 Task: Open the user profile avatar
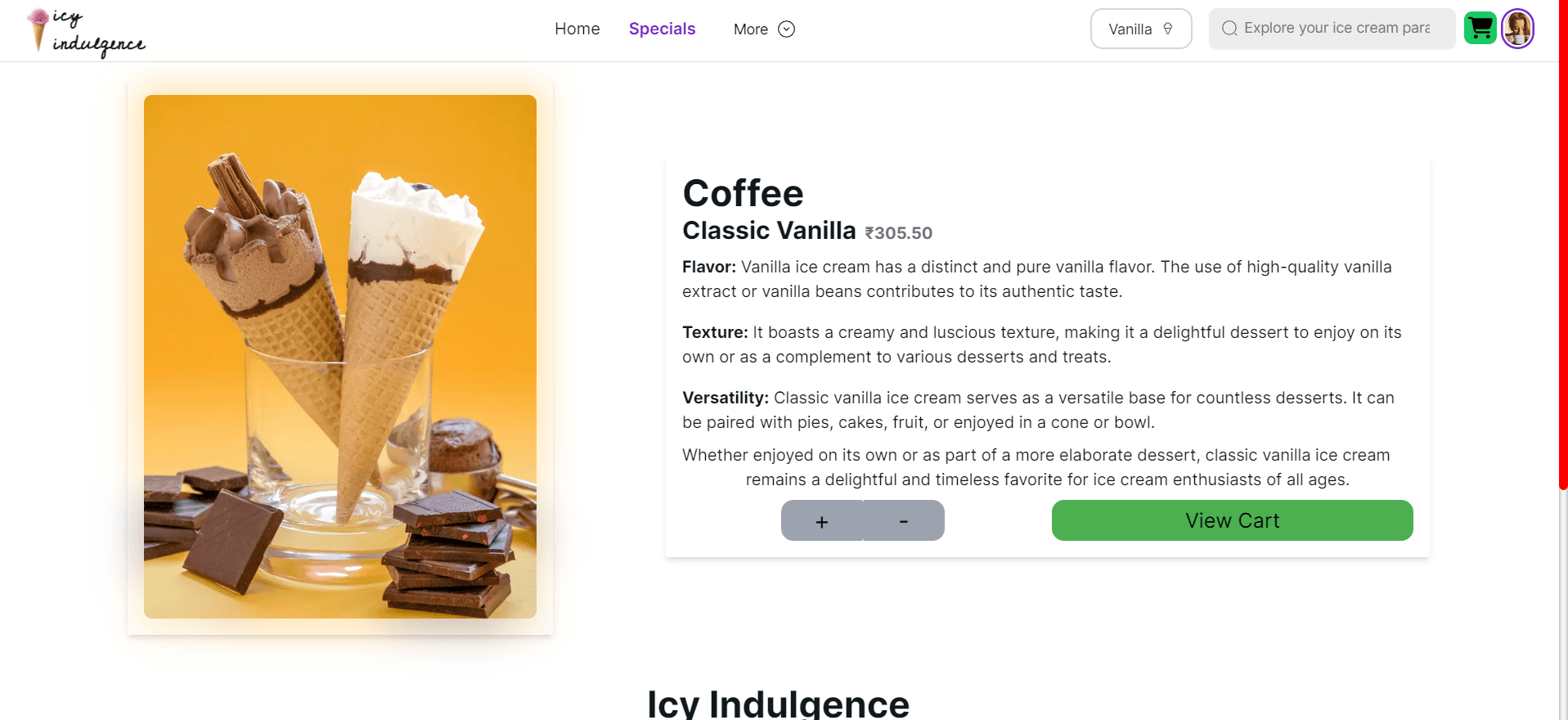[x=1517, y=29]
